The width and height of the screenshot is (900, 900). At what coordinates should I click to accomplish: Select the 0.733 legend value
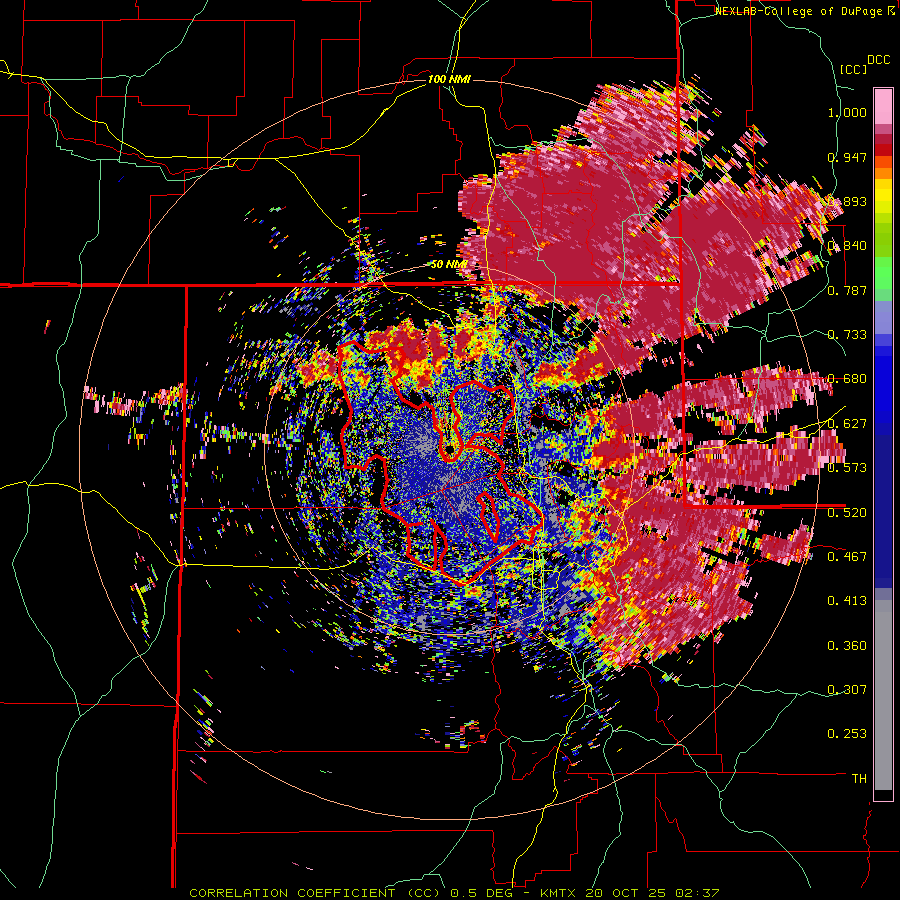point(847,335)
